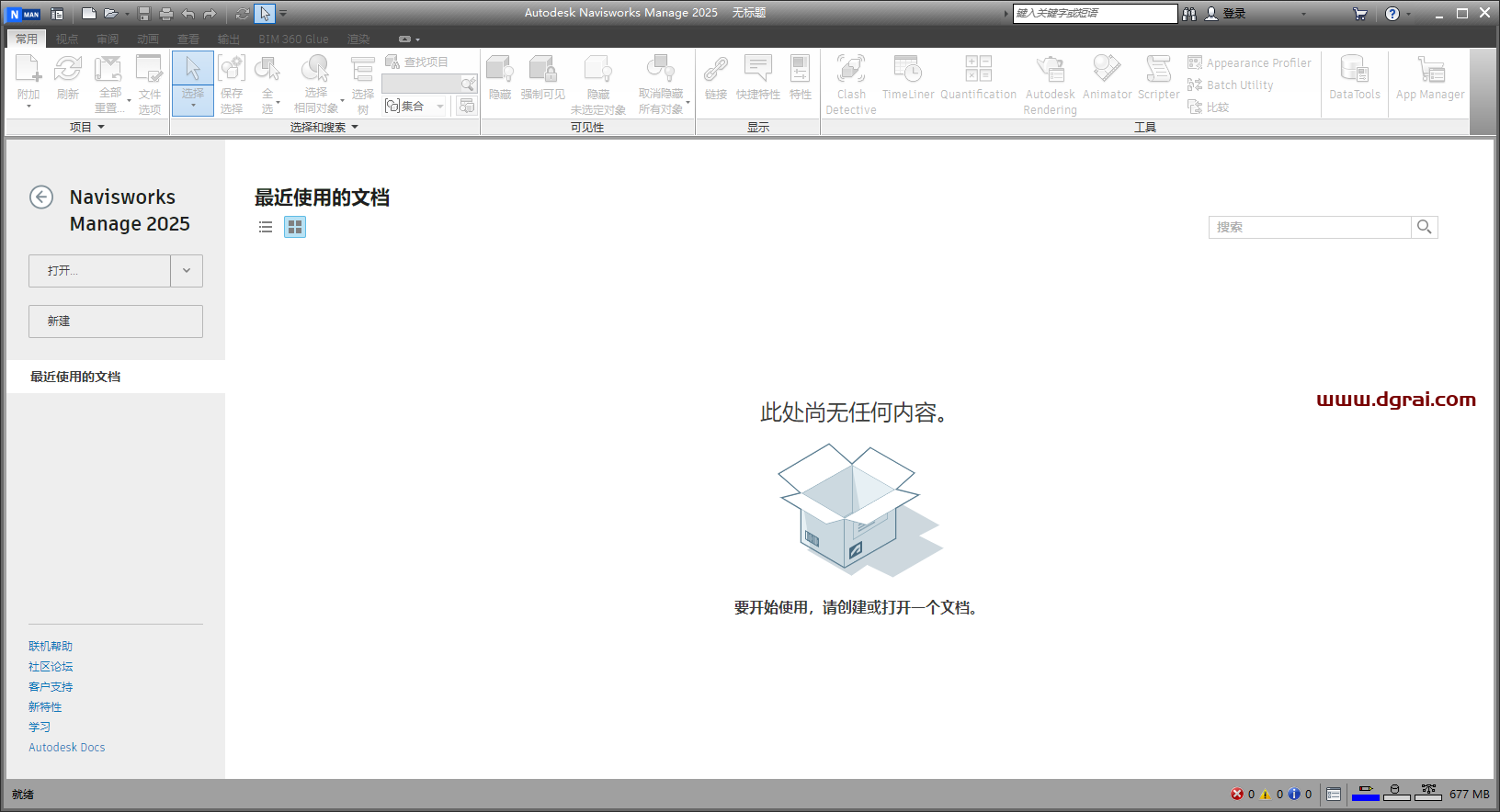1500x812 pixels.
Task: Open the Autodesk Docs link
Action: (67, 748)
